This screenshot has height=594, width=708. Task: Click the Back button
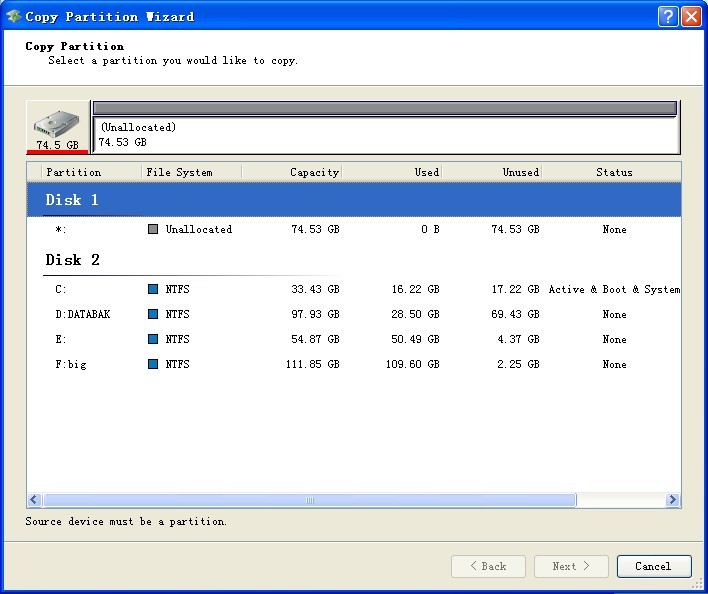pos(488,566)
